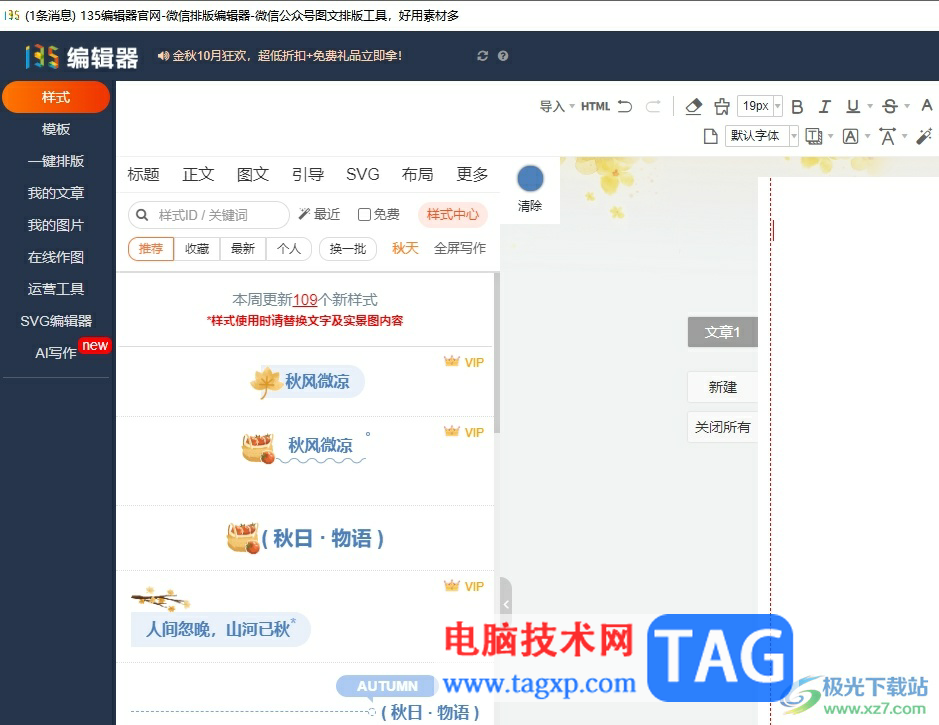Select the eraser clear-format tool
Image resolution: width=939 pixels, height=725 pixels.
pos(693,107)
